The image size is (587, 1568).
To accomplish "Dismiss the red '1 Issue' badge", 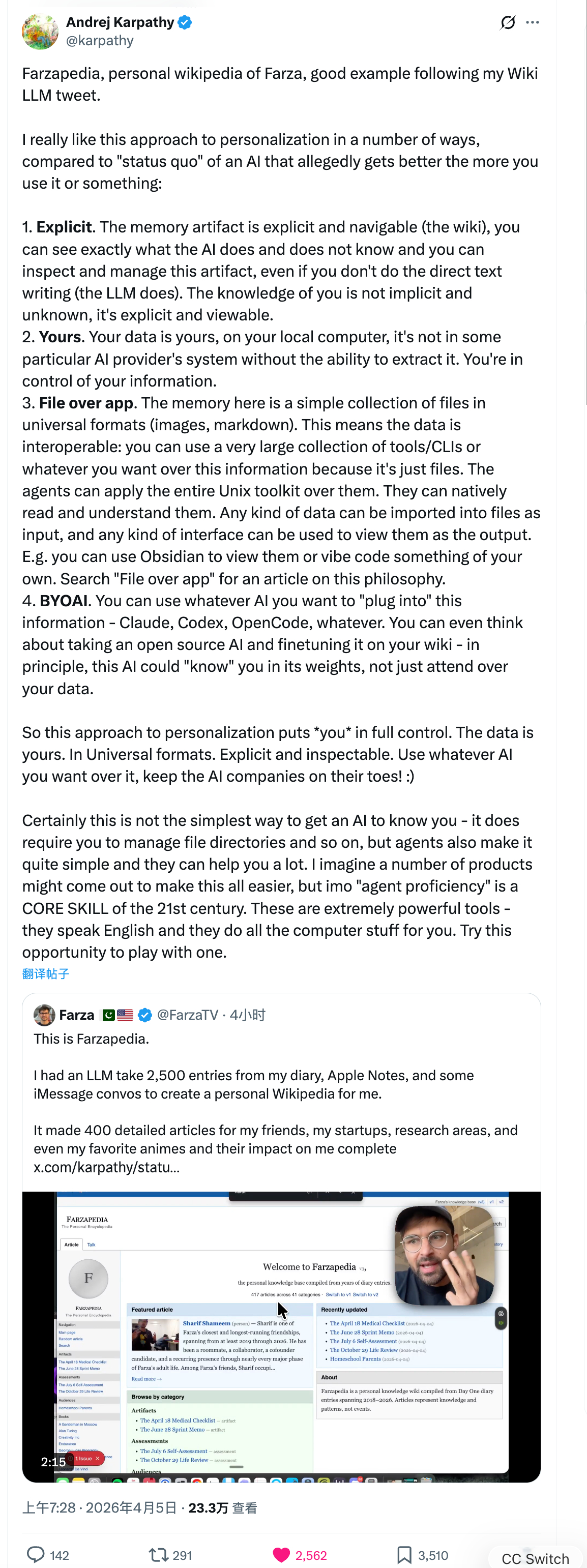I will tap(98, 1459).
